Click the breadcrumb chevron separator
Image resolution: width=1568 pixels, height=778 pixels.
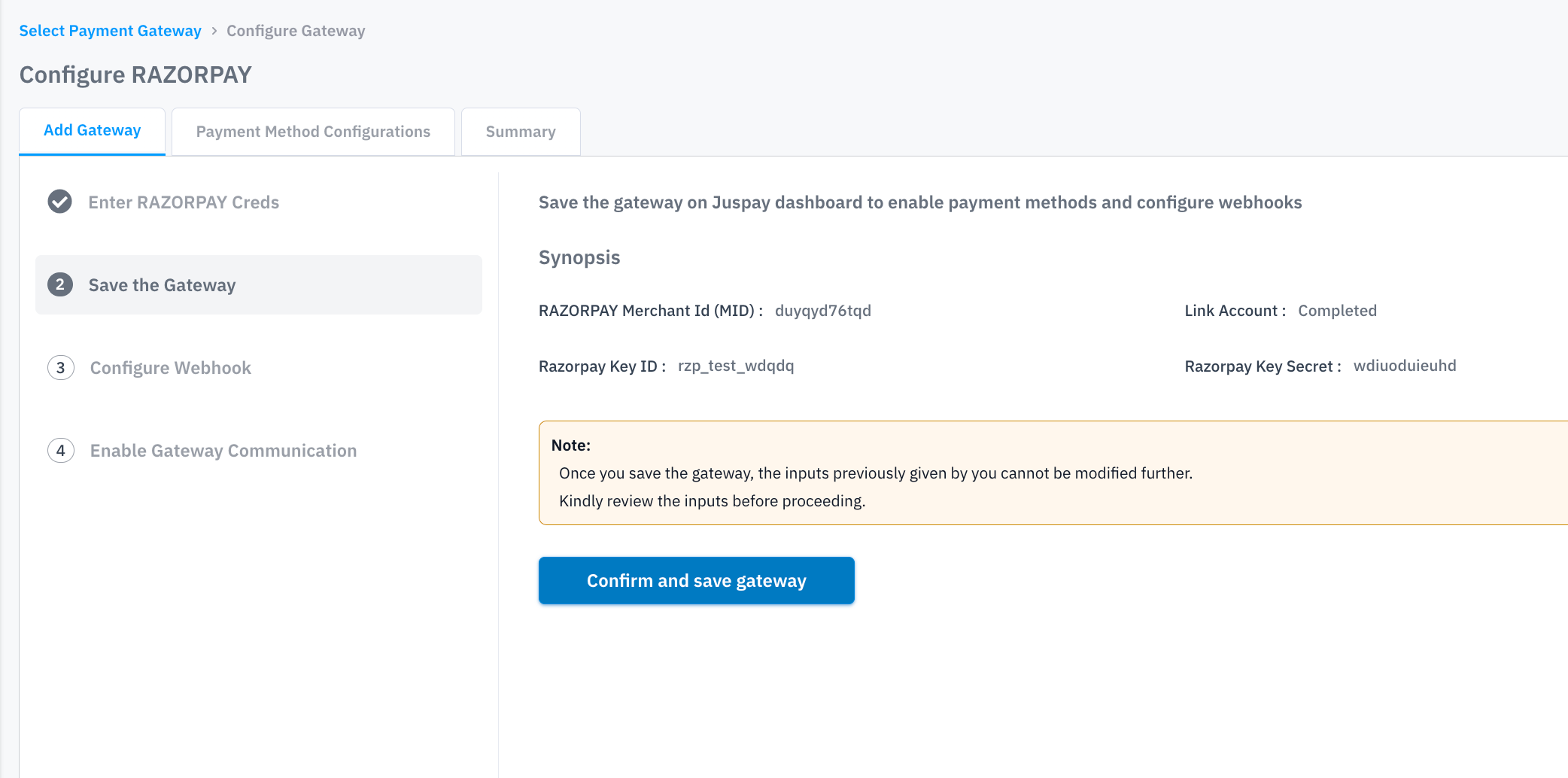pos(214,31)
